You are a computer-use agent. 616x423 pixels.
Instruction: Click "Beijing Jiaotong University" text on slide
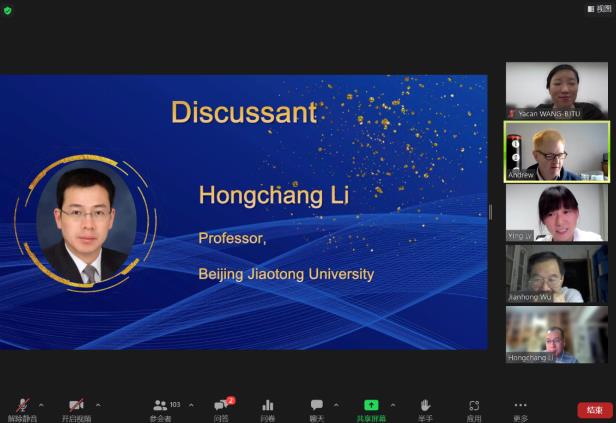click(x=286, y=274)
